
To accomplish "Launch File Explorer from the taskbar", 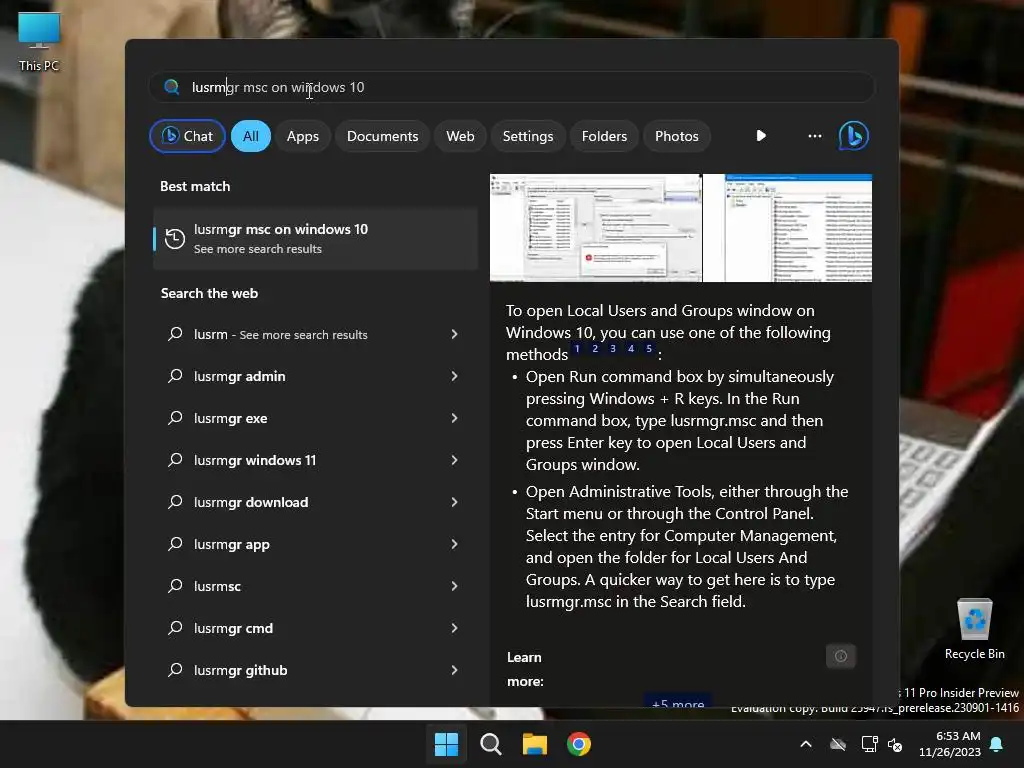I will pyautogui.click(x=535, y=744).
